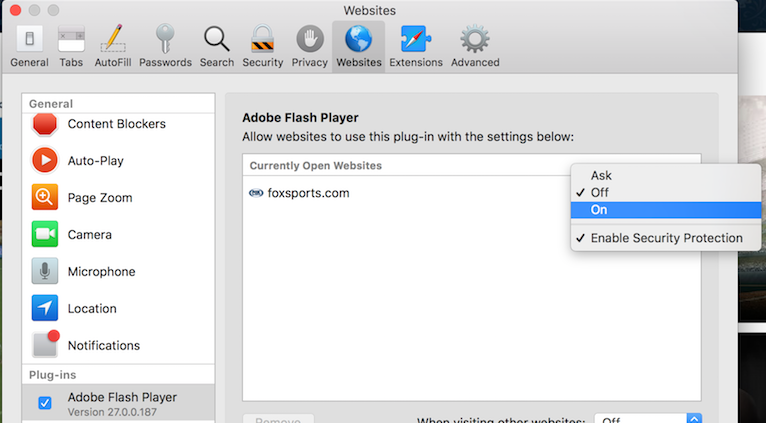This screenshot has height=423, width=766.
Task: Select Page Zoom in the sidebar
Action: point(118,197)
